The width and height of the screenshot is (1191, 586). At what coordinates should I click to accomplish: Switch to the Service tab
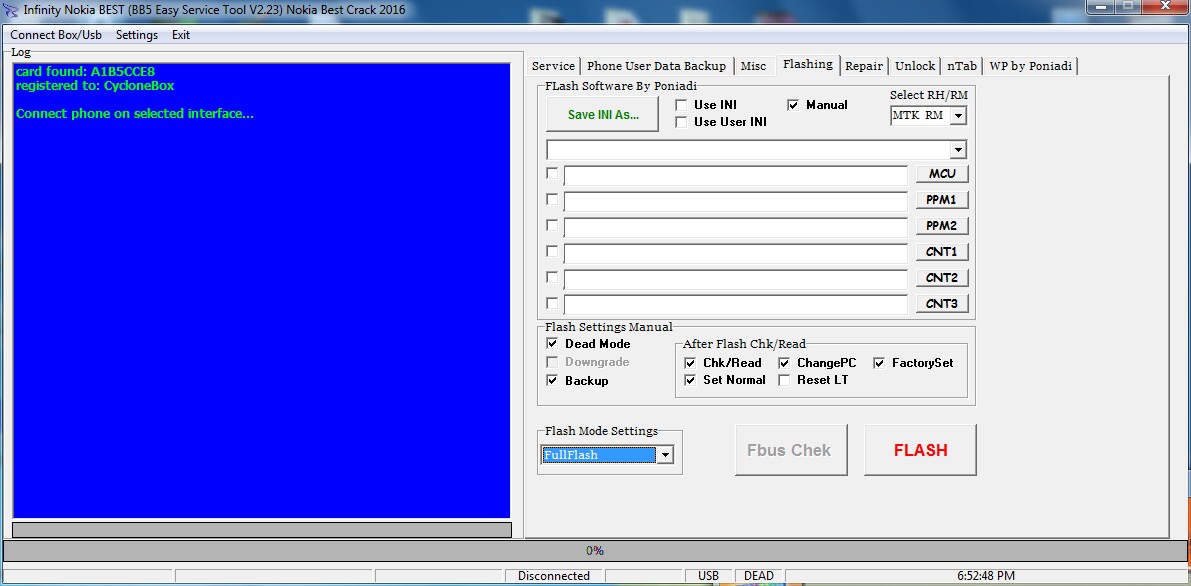pos(553,66)
